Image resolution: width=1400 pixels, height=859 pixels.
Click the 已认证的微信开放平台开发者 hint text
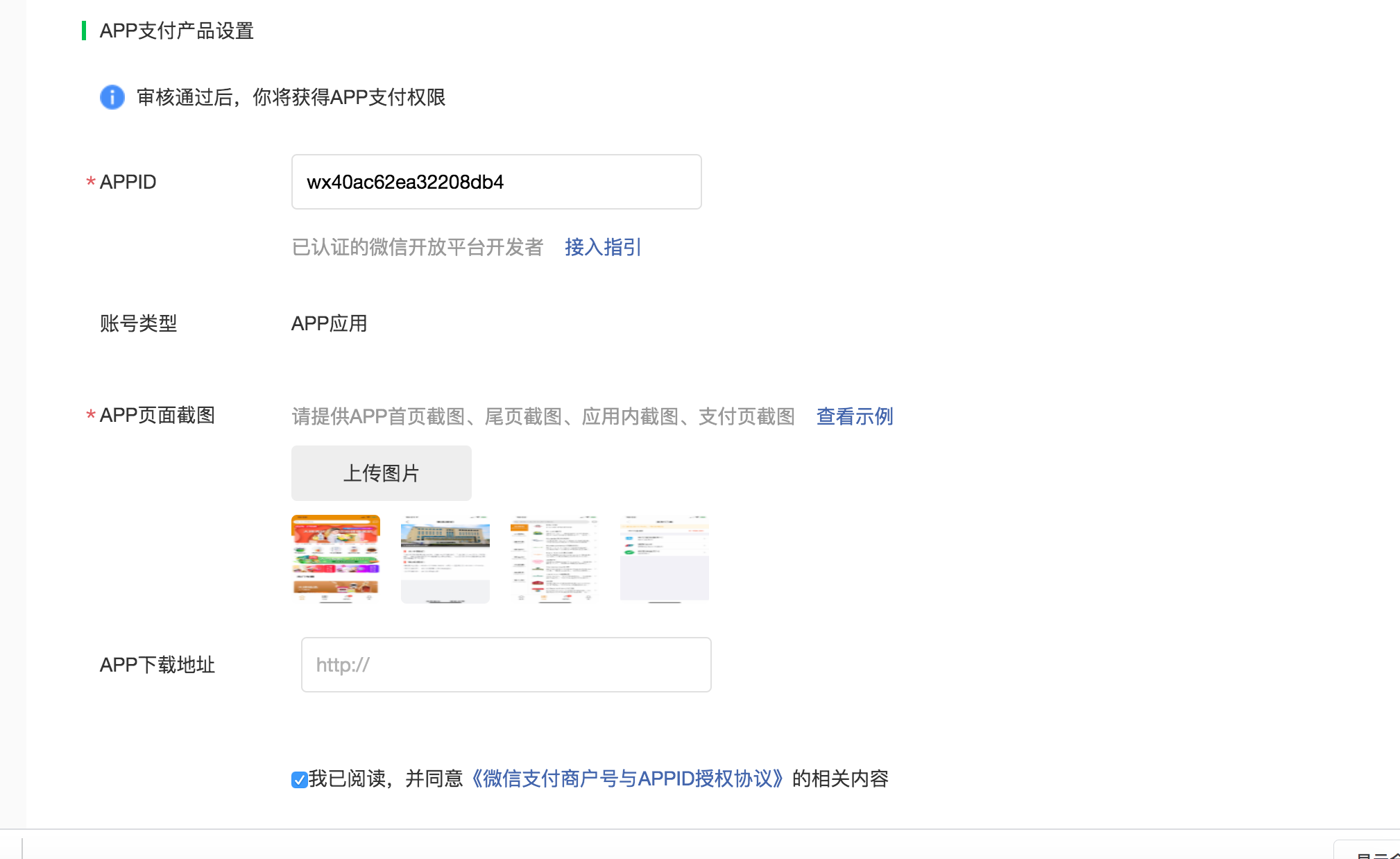[x=418, y=247]
